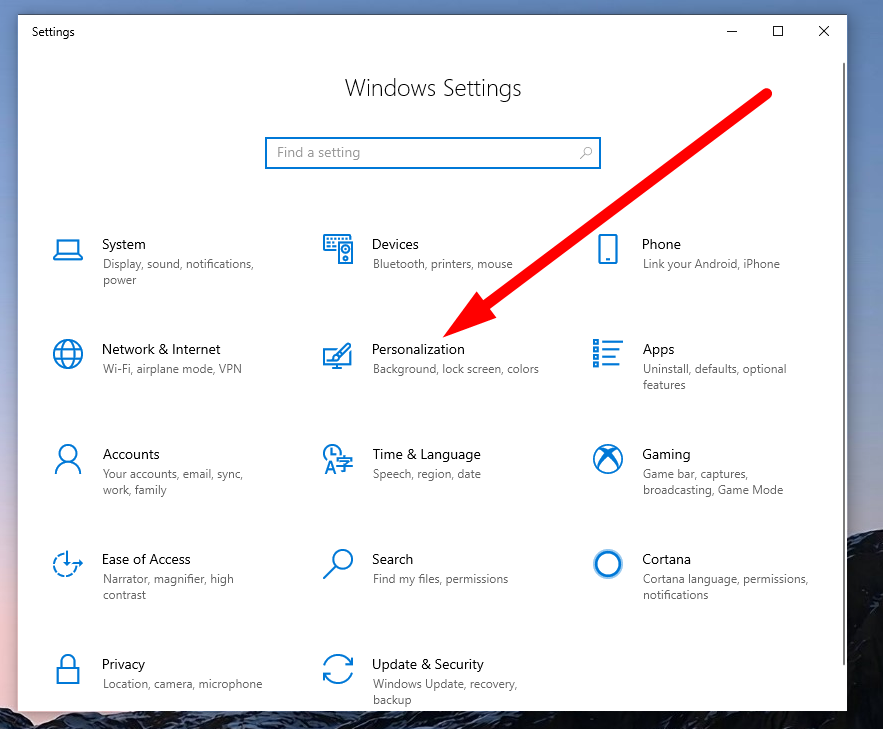Open Devices settings for Bluetooth and printers
Screen dimensions: 883x729
coord(395,244)
